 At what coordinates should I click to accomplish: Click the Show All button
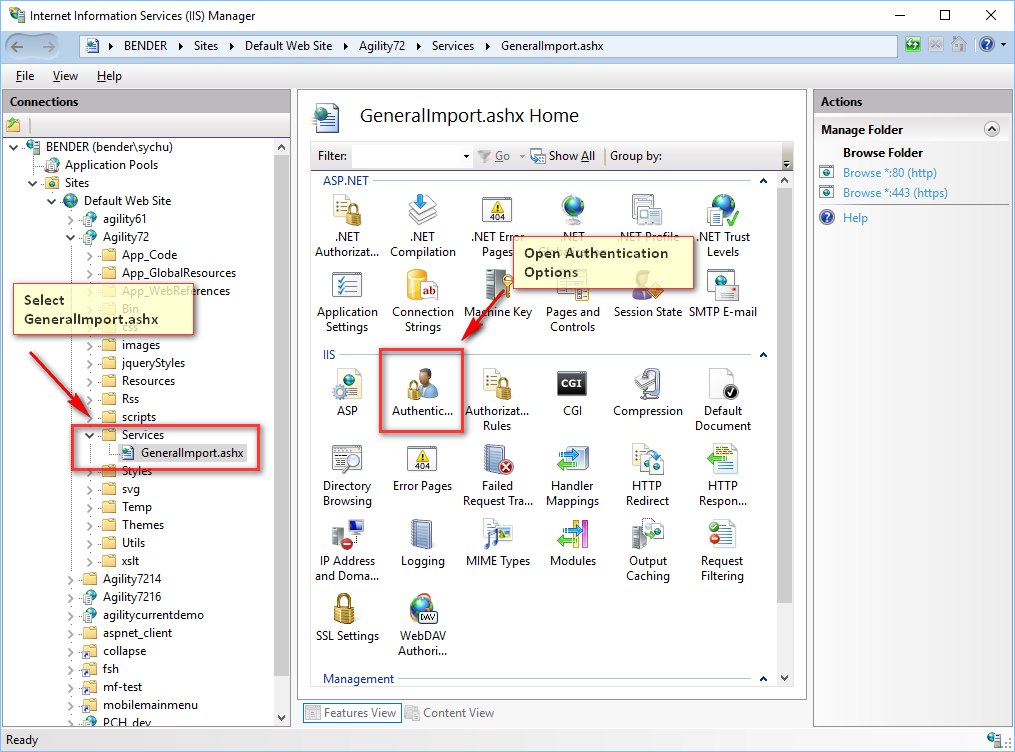point(563,156)
